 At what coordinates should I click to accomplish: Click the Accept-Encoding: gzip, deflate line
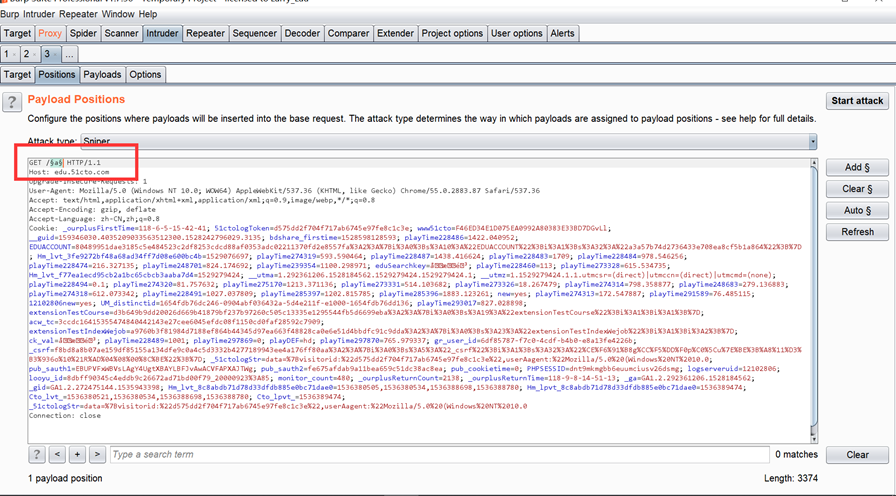[92, 210]
